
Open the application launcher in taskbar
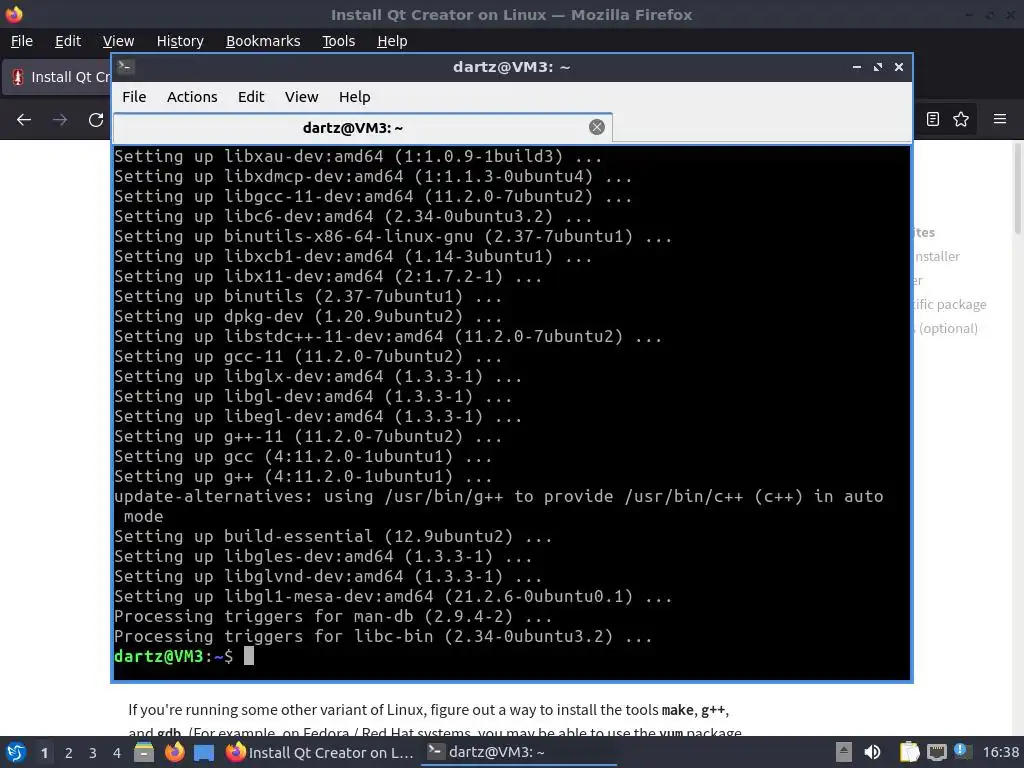tap(15, 752)
